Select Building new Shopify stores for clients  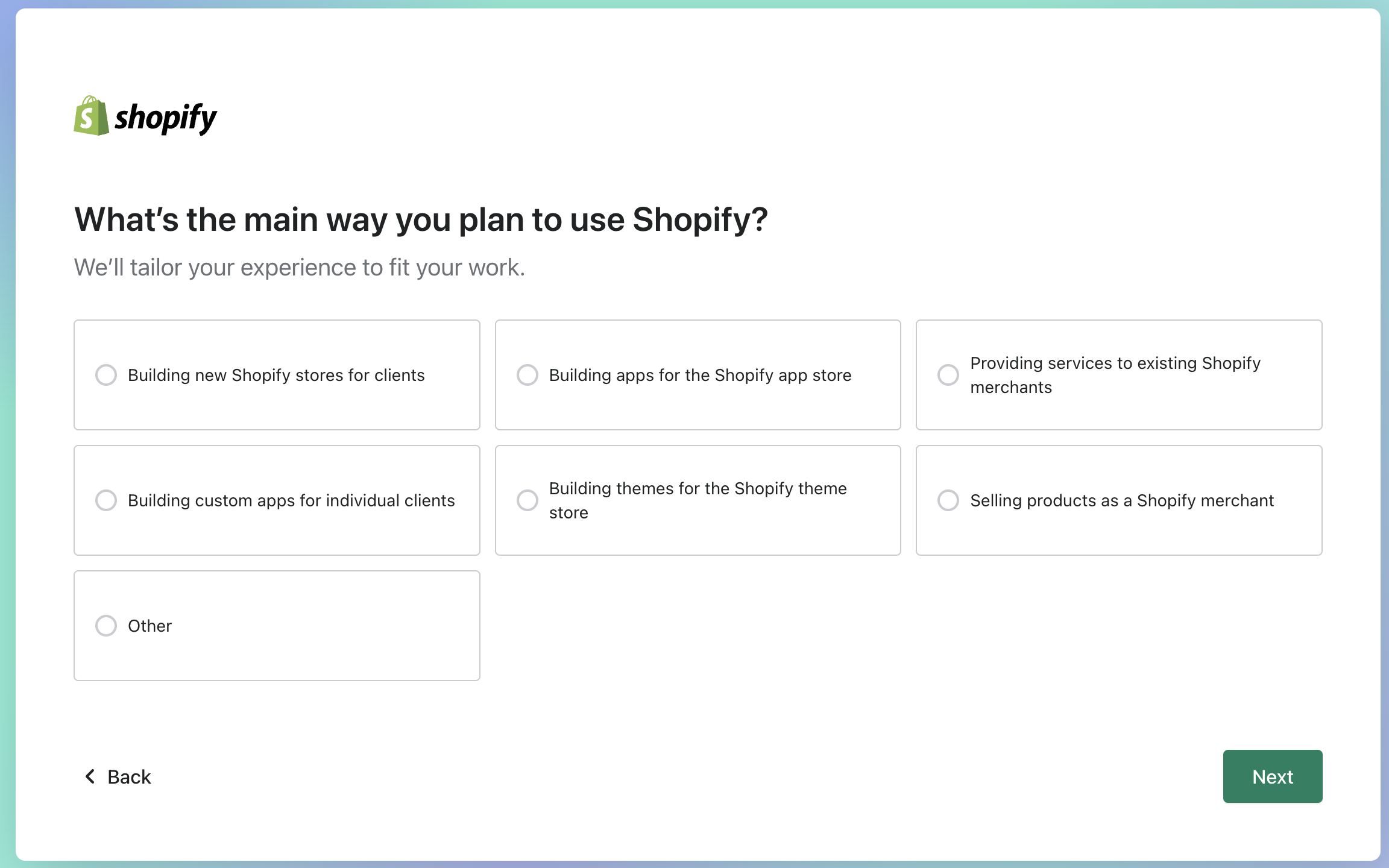[106, 374]
